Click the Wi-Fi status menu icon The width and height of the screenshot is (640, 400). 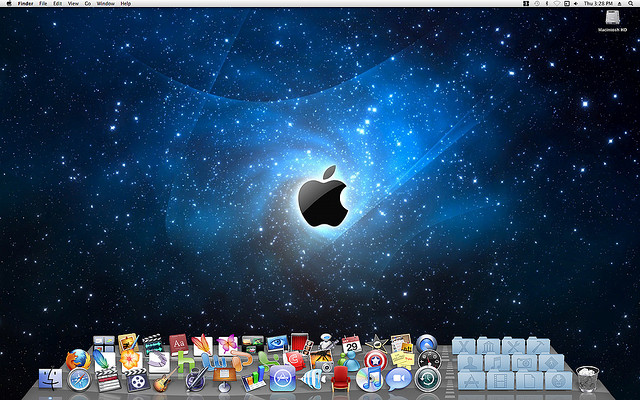click(557, 3)
